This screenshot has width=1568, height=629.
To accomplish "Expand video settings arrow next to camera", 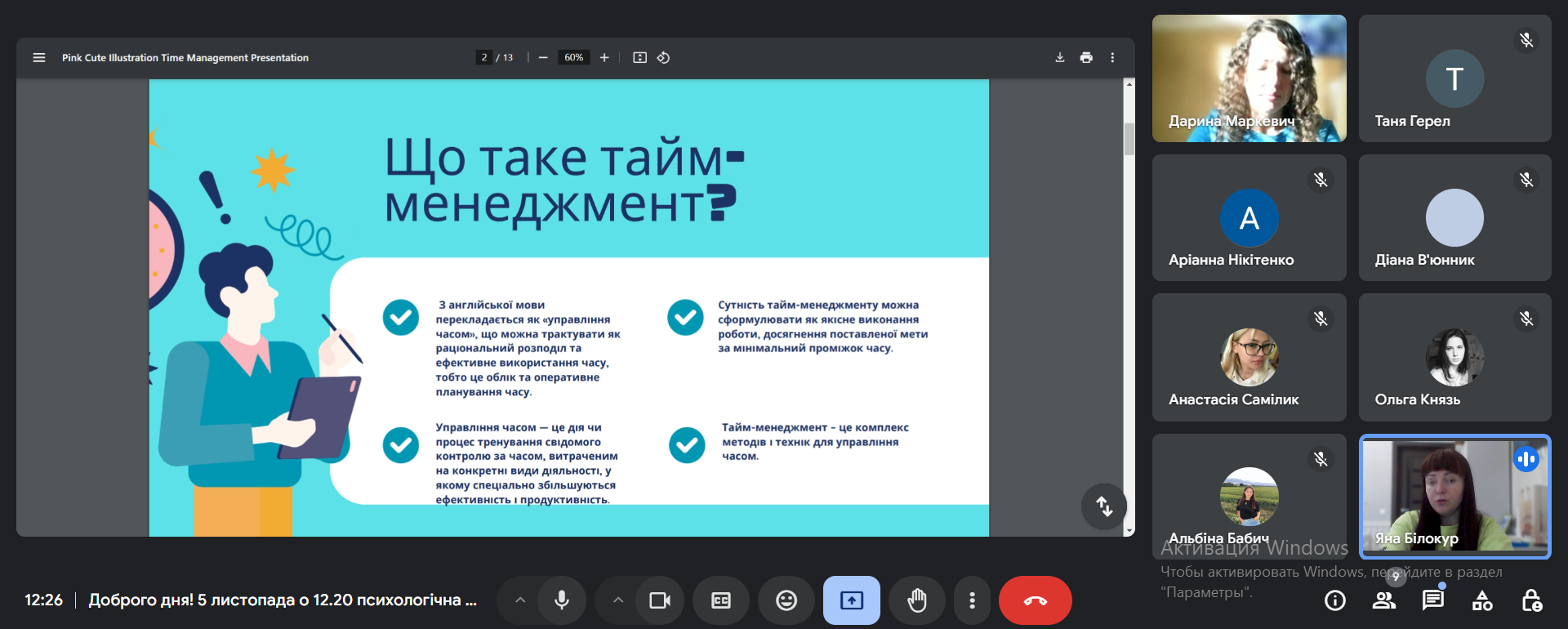I will point(618,600).
